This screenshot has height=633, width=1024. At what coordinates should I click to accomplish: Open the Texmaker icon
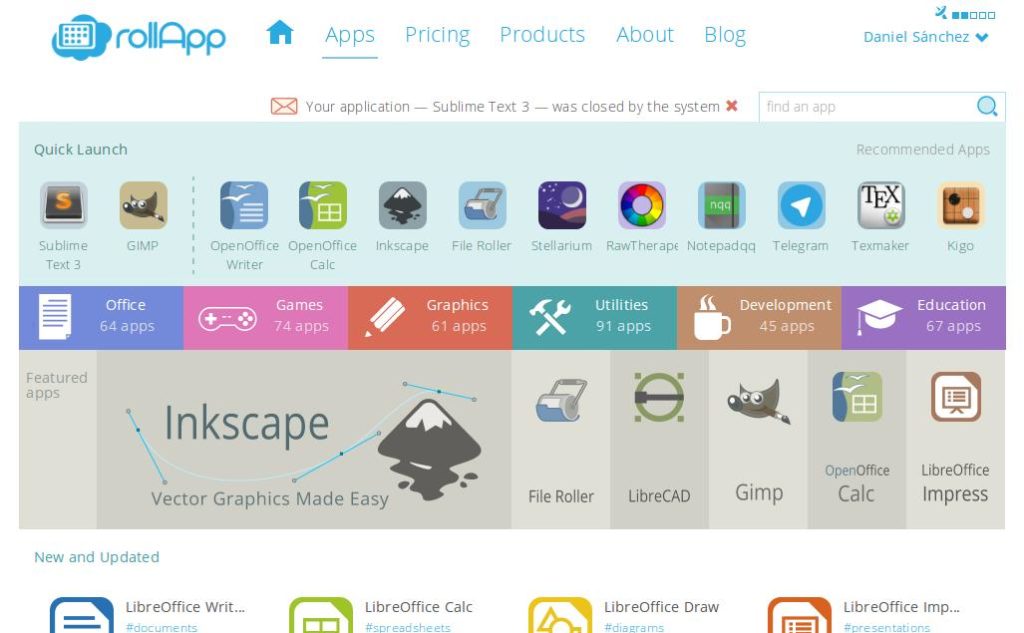click(880, 205)
